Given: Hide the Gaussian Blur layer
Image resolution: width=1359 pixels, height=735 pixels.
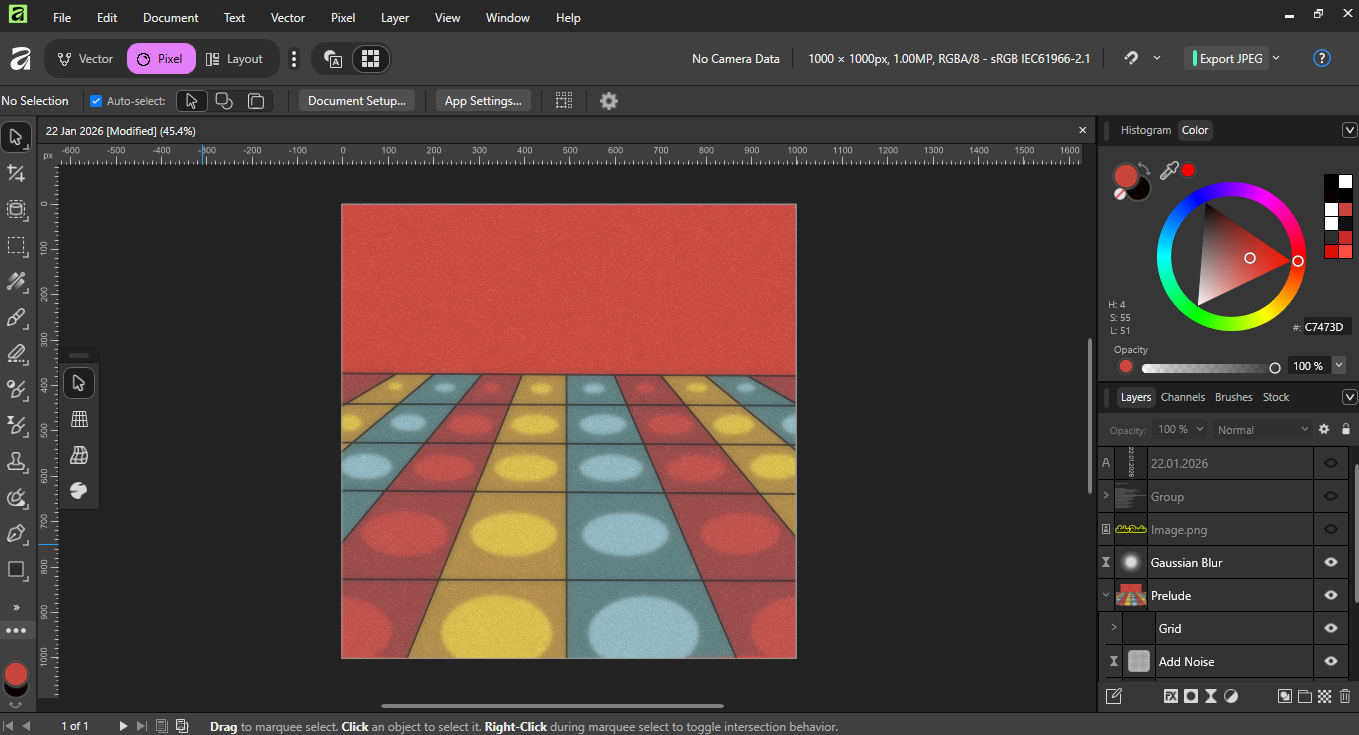Looking at the screenshot, I should pos(1331,562).
